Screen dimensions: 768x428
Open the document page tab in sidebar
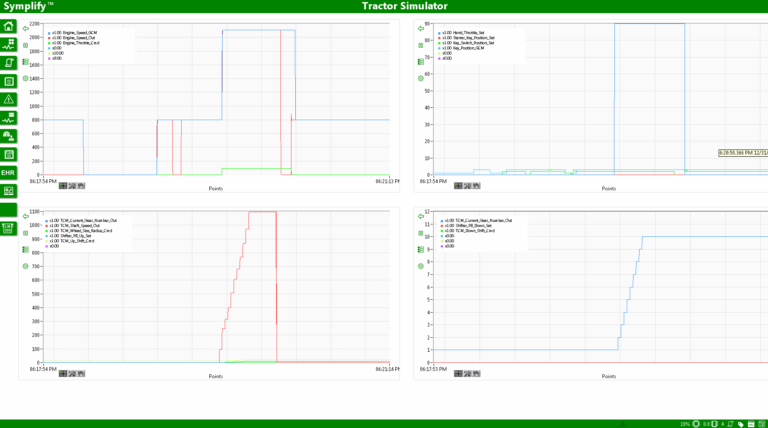pyautogui.click(x=8, y=81)
